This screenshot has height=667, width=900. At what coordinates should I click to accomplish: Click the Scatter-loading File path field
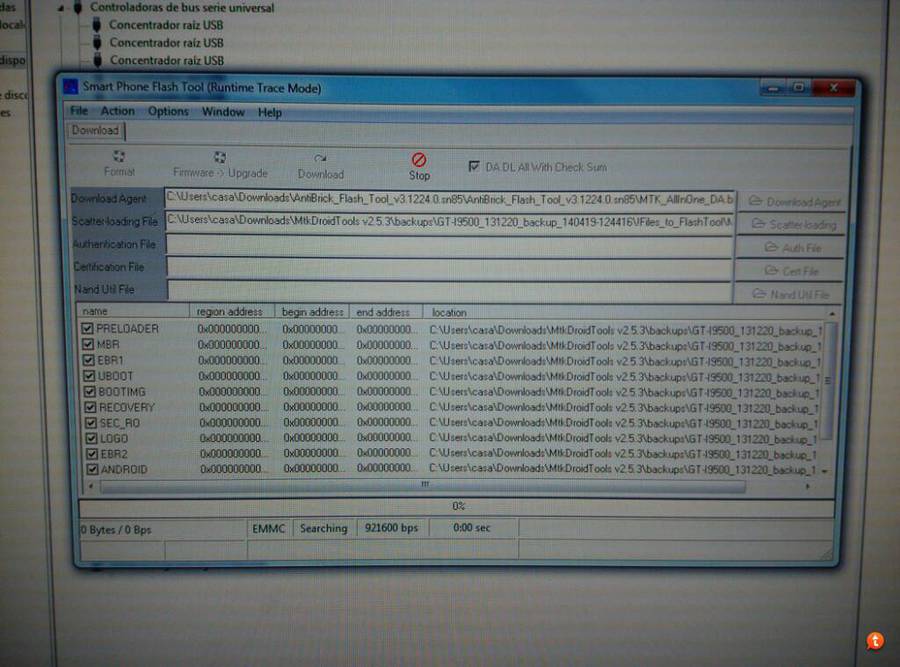(x=449, y=222)
